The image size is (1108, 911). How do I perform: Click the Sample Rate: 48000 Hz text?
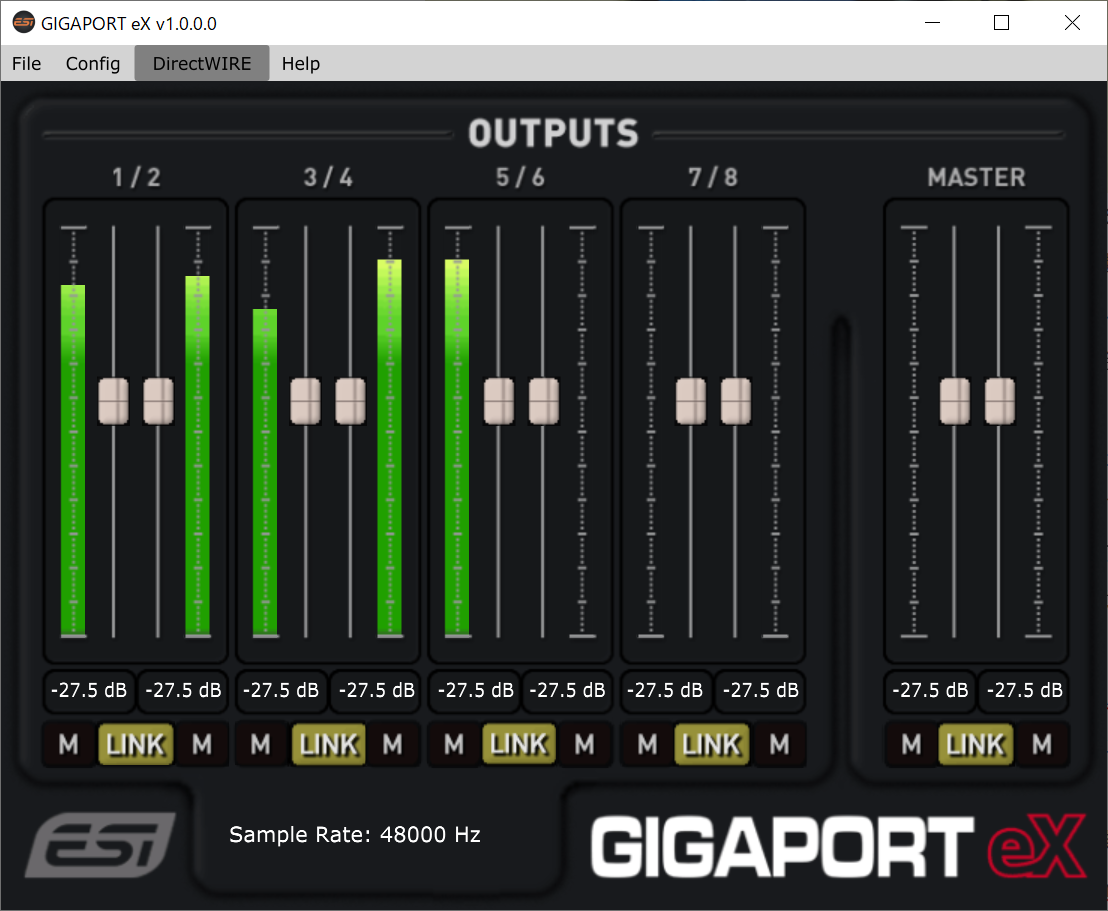pyautogui.click(x=355, y=835)
